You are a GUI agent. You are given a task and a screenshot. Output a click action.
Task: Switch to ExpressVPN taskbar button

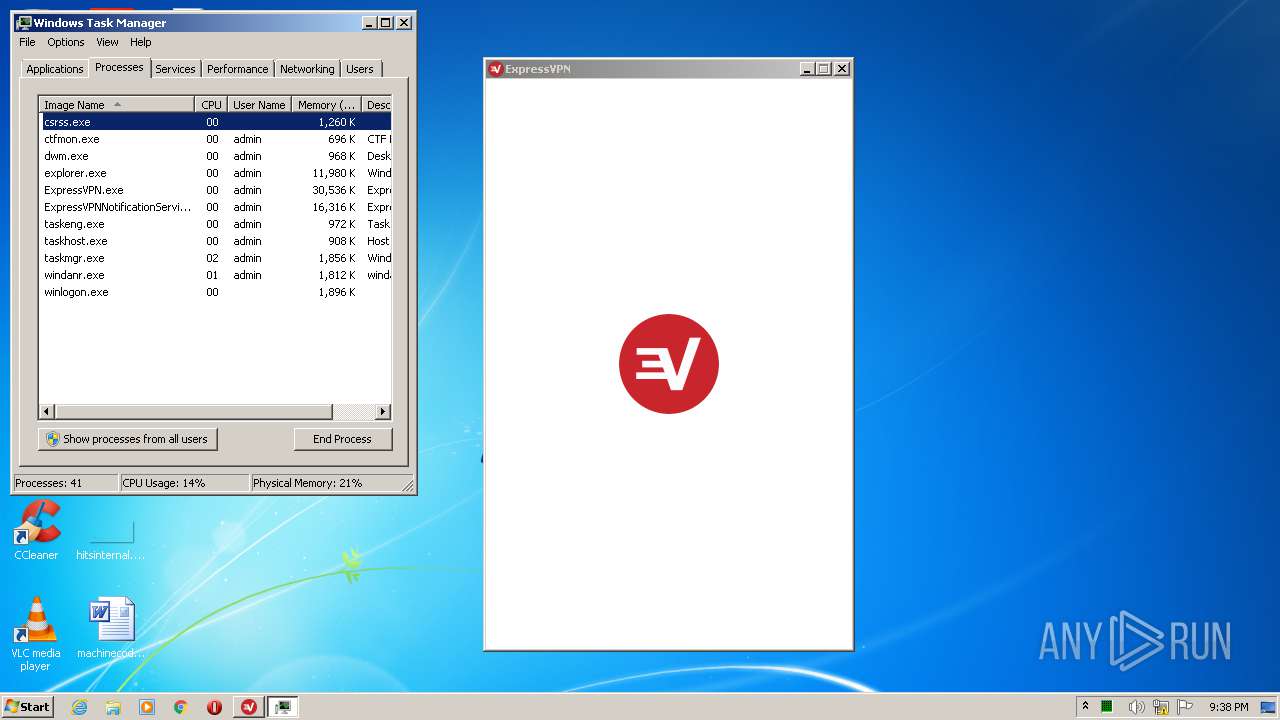pos(249,707)
